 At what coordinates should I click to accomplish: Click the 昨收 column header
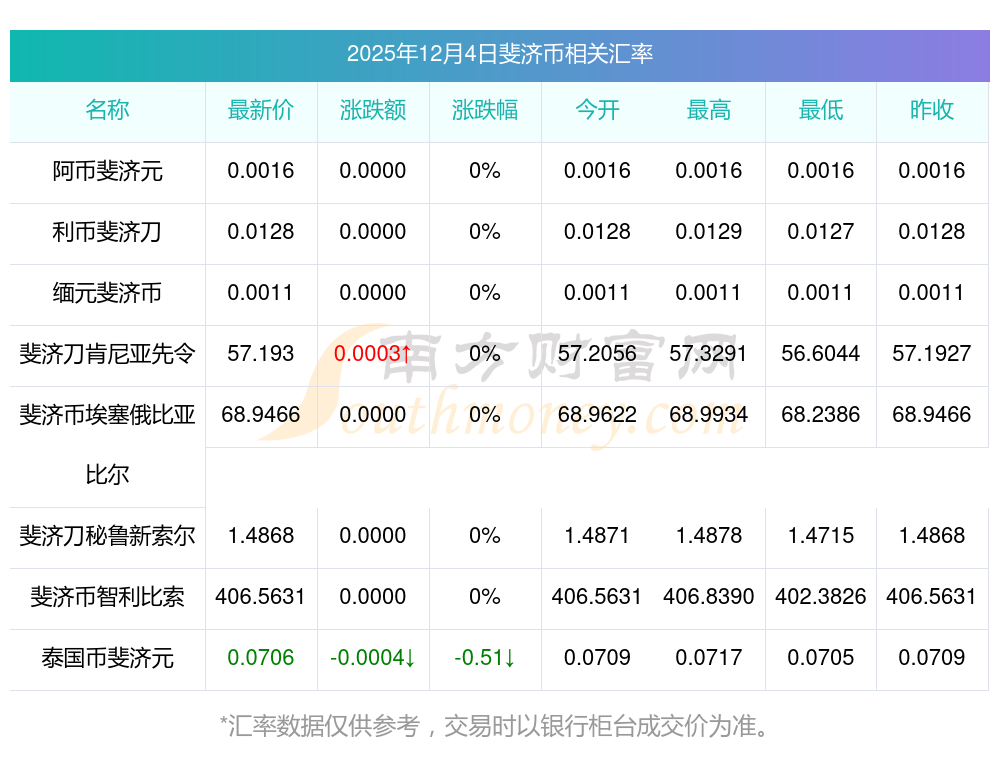tap(932, 110)
